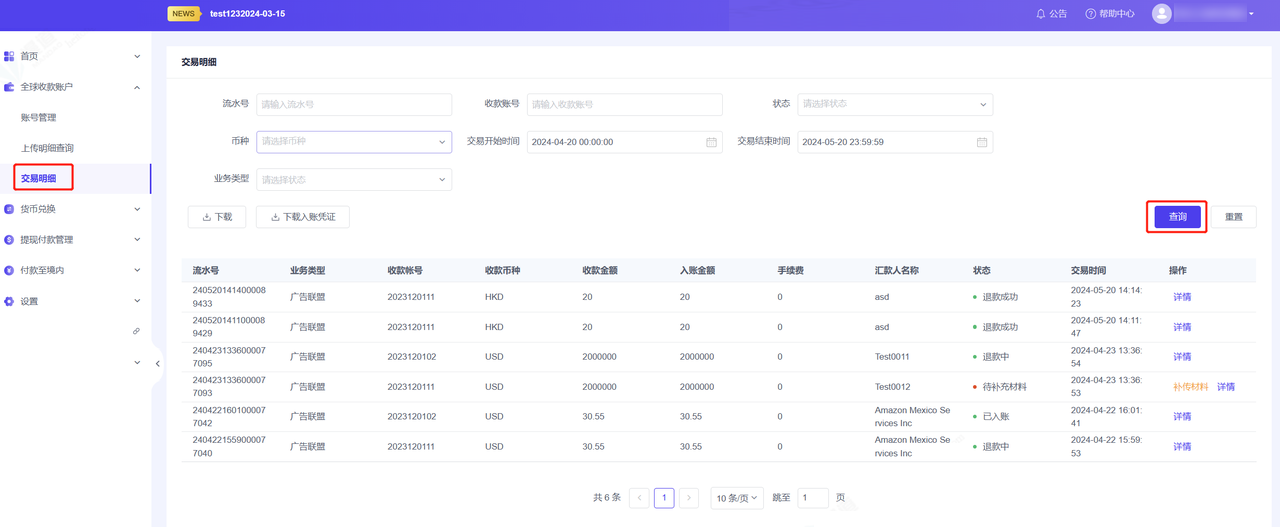Click the 设置 gear icon in sidebar
The image size is (1280, 527).
tap(10, 301)
